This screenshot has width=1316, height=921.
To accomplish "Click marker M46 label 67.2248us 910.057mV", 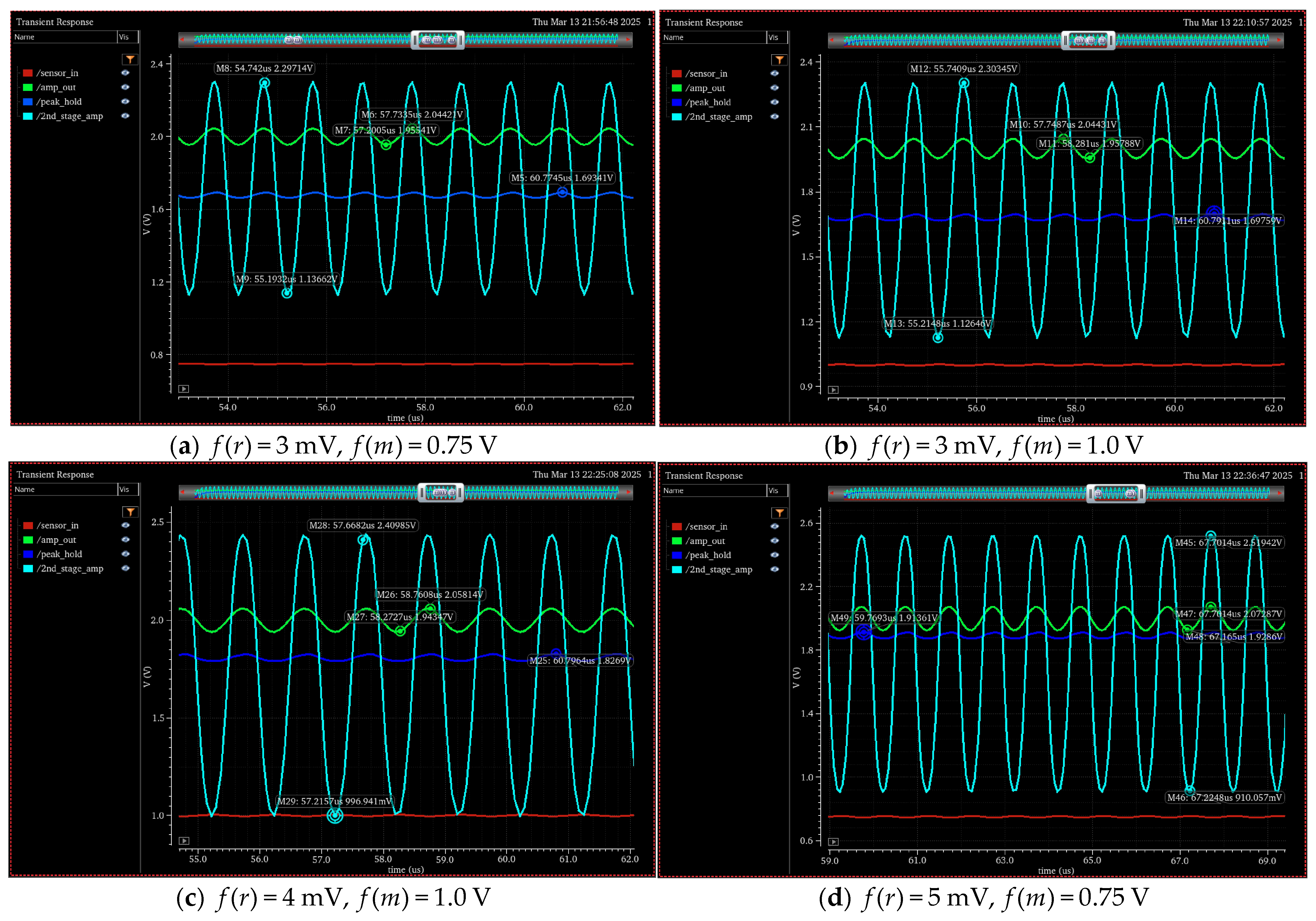I will coord(1224,797).
